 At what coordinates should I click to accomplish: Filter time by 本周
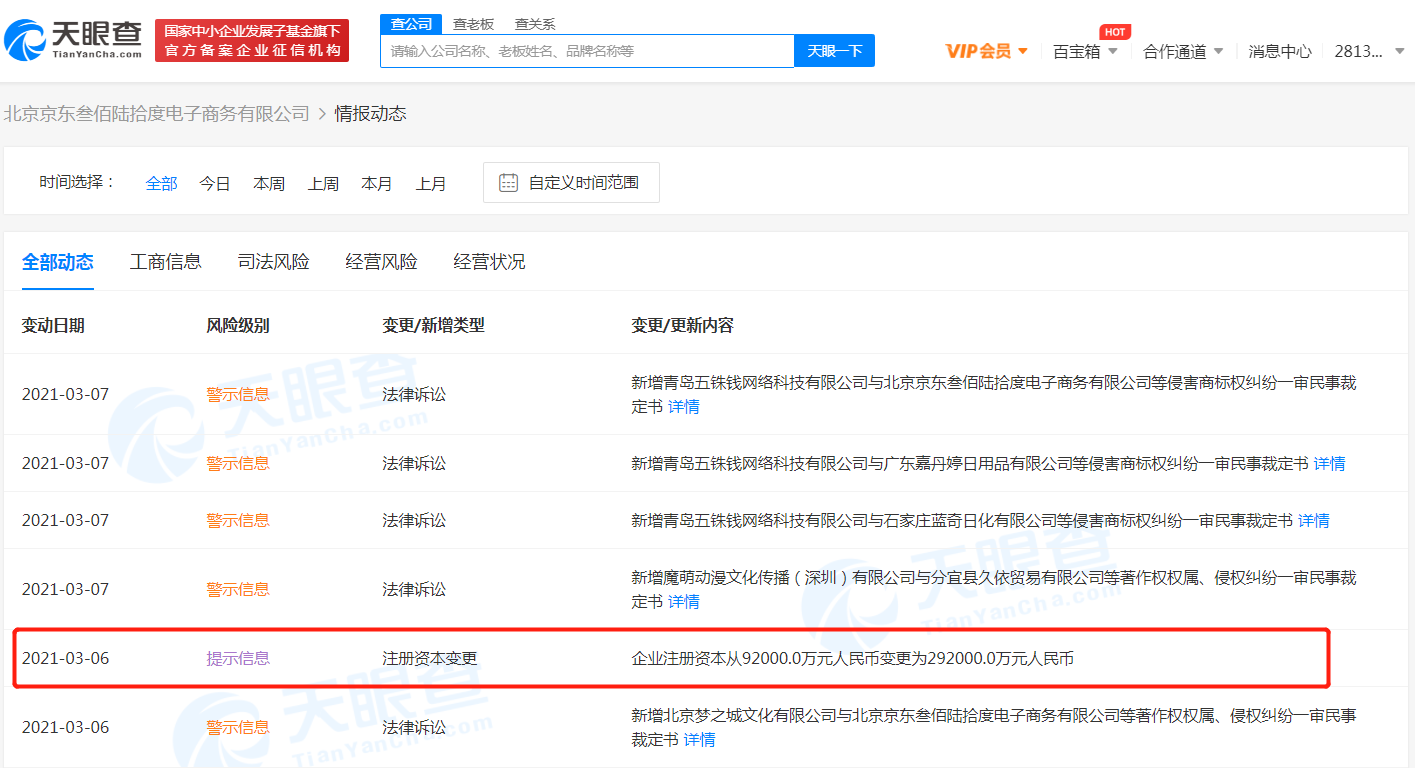click(269, 183)
